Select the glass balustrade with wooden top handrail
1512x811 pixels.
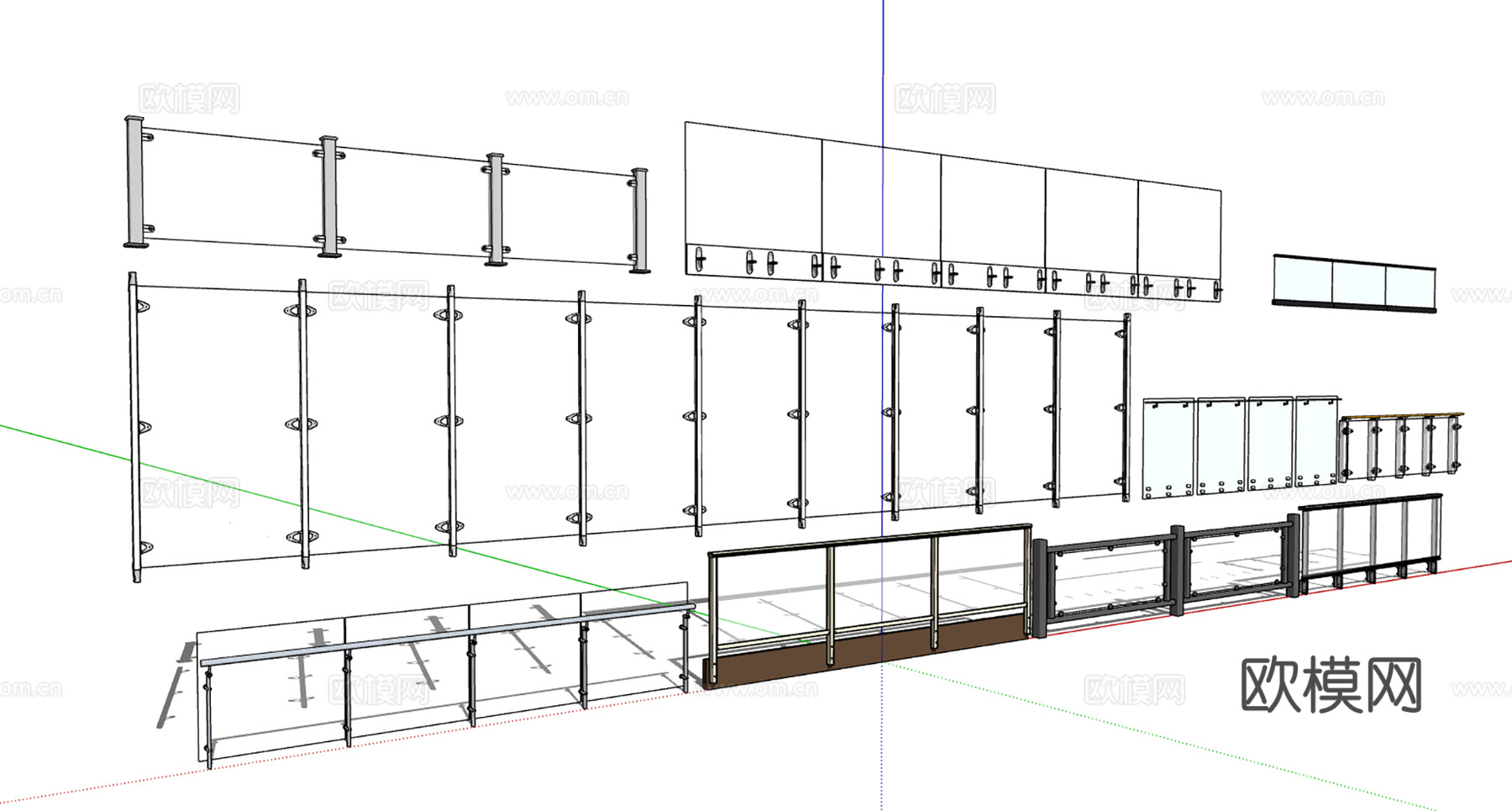(x=1401, y=445)
